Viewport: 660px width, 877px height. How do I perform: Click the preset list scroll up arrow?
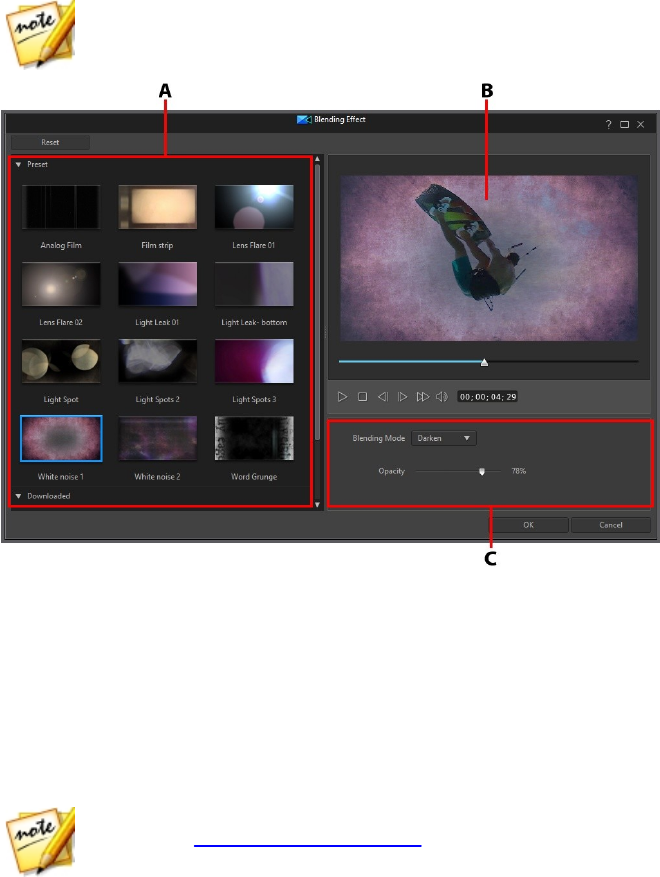point(318,159)
